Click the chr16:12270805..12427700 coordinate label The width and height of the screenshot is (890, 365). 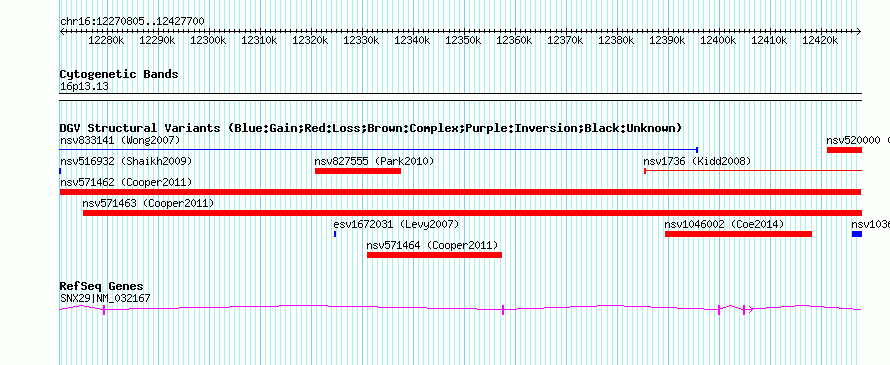132,22
